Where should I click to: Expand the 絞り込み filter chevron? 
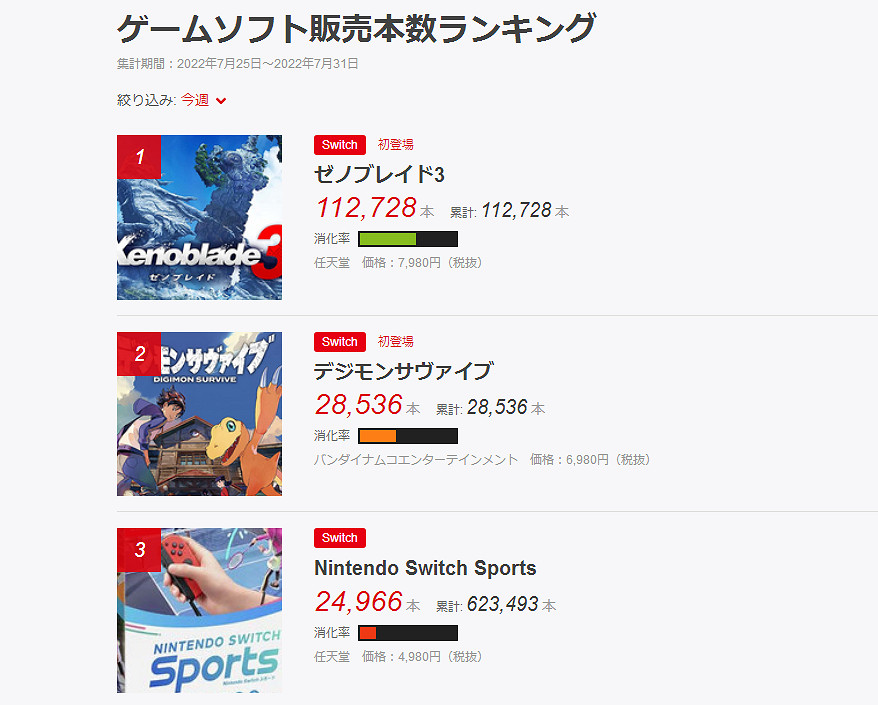pos(221,100)
